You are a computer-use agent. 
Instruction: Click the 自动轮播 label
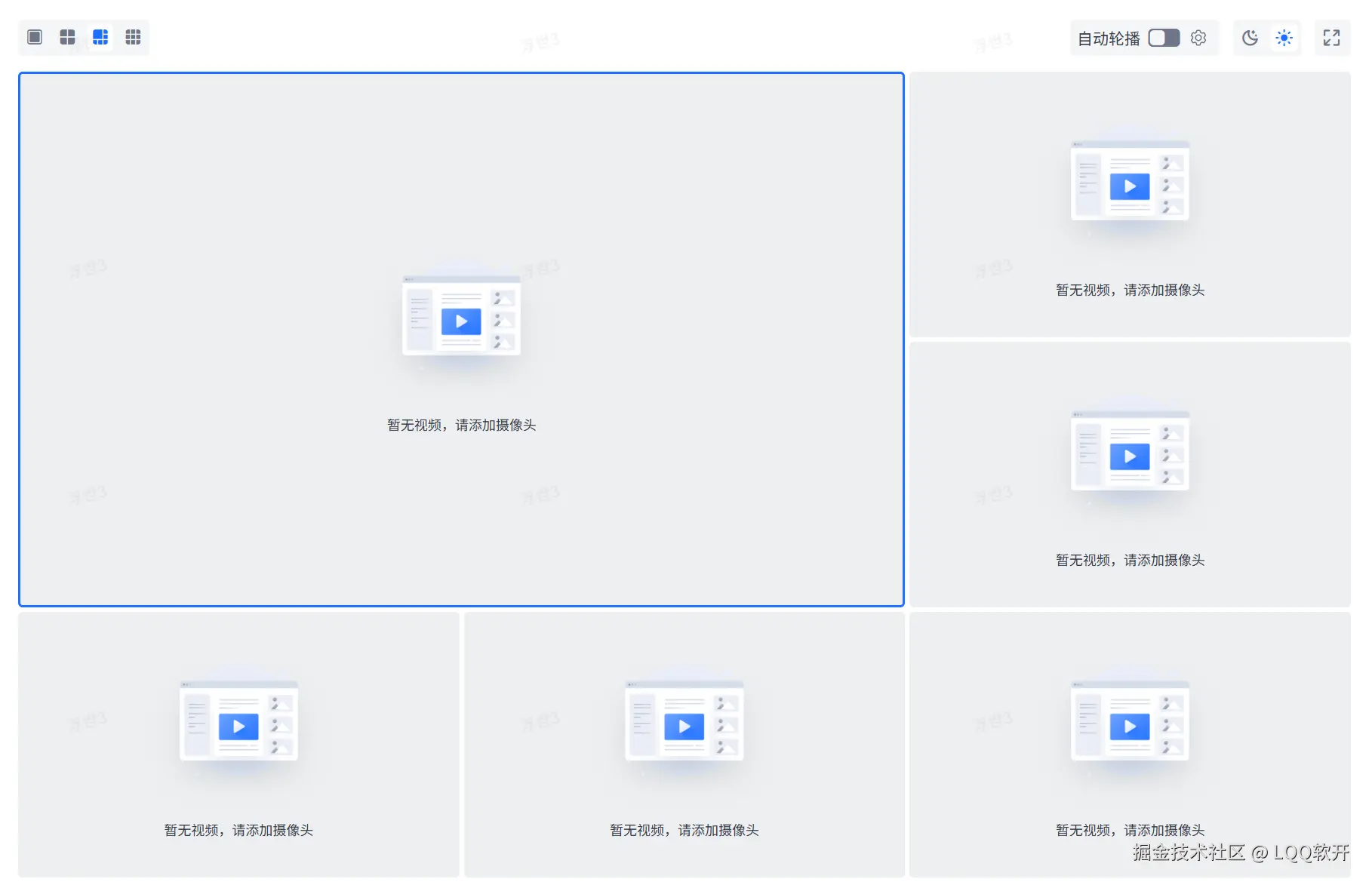point(1108,37)
